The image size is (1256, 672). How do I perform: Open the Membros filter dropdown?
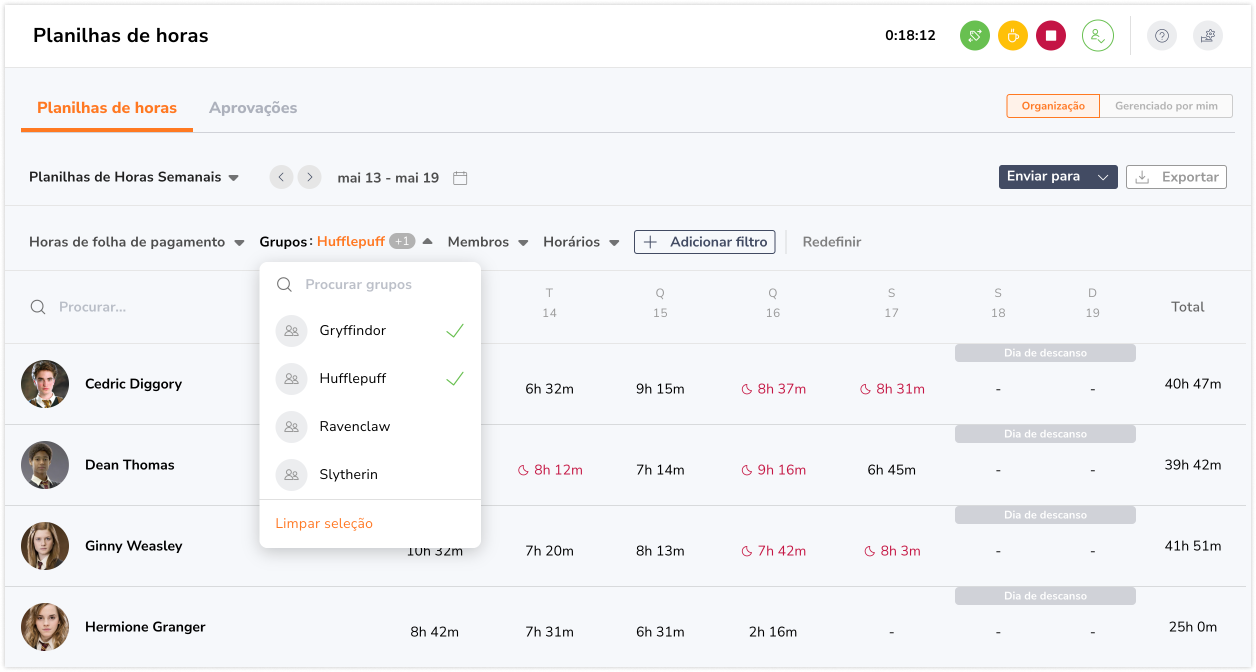(487, 242)
